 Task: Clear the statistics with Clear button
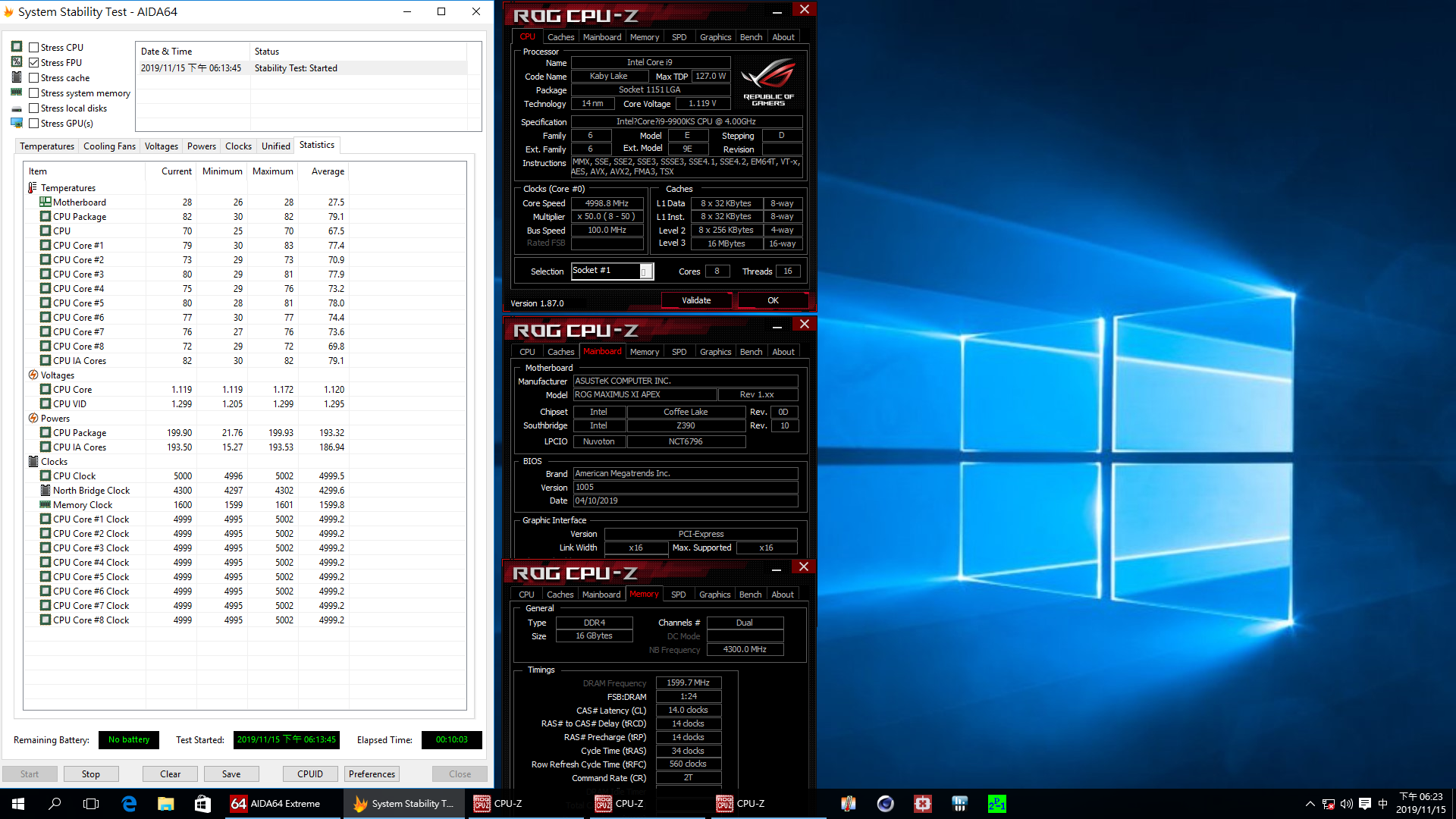click(x=171, y=774)
